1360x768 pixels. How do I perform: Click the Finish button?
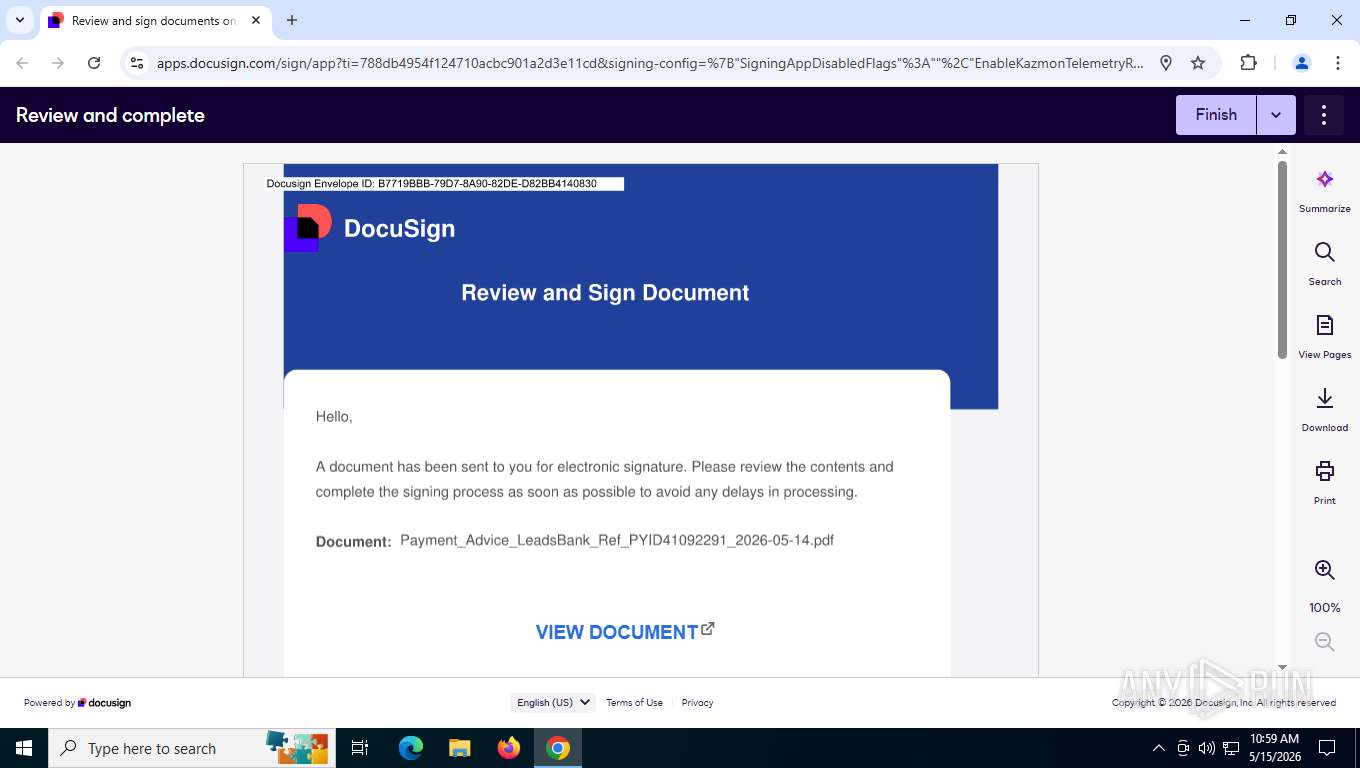(x=1216, y=115)
